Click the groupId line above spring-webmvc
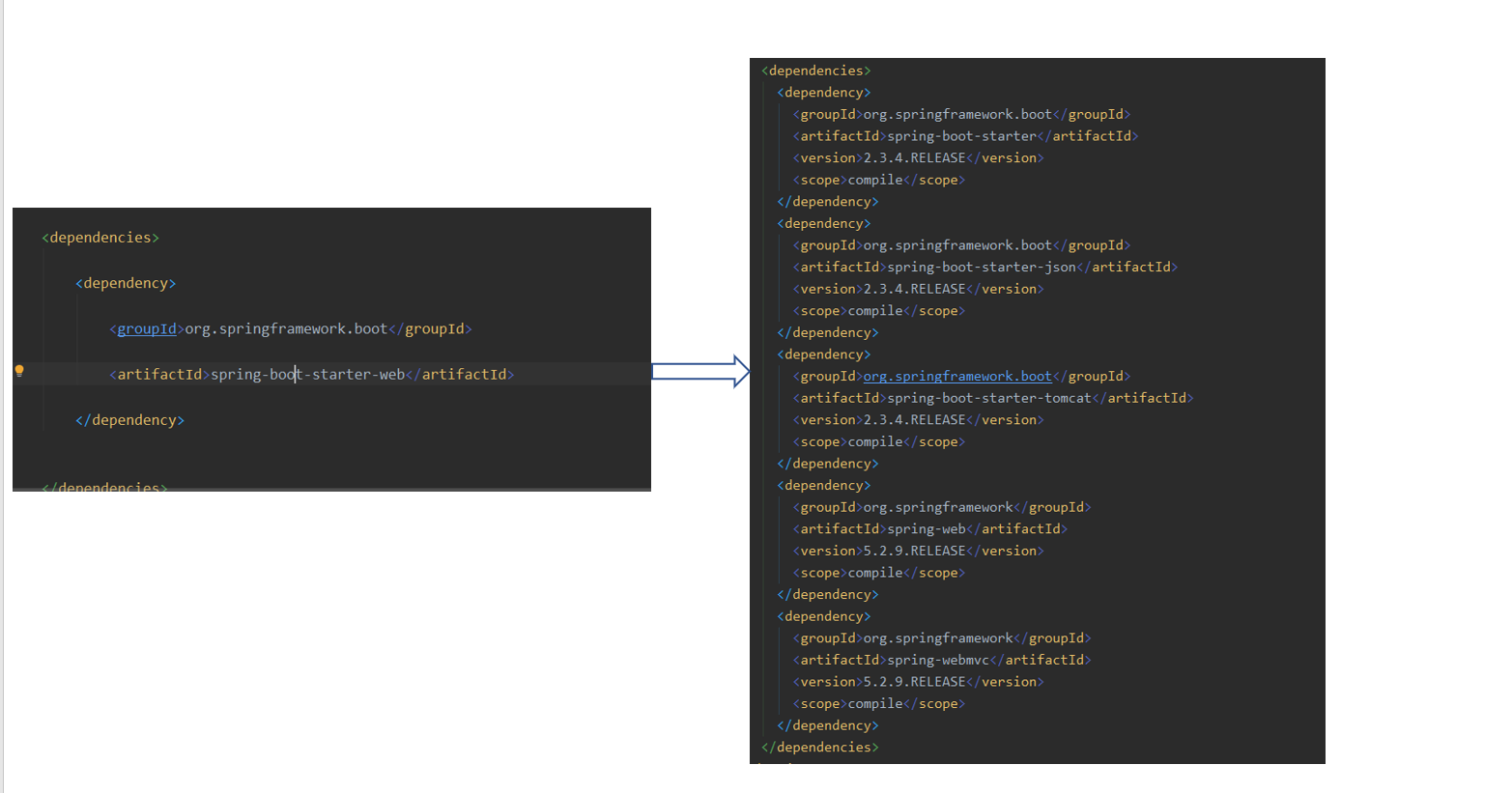1512x793 pixels. (941, 638)
